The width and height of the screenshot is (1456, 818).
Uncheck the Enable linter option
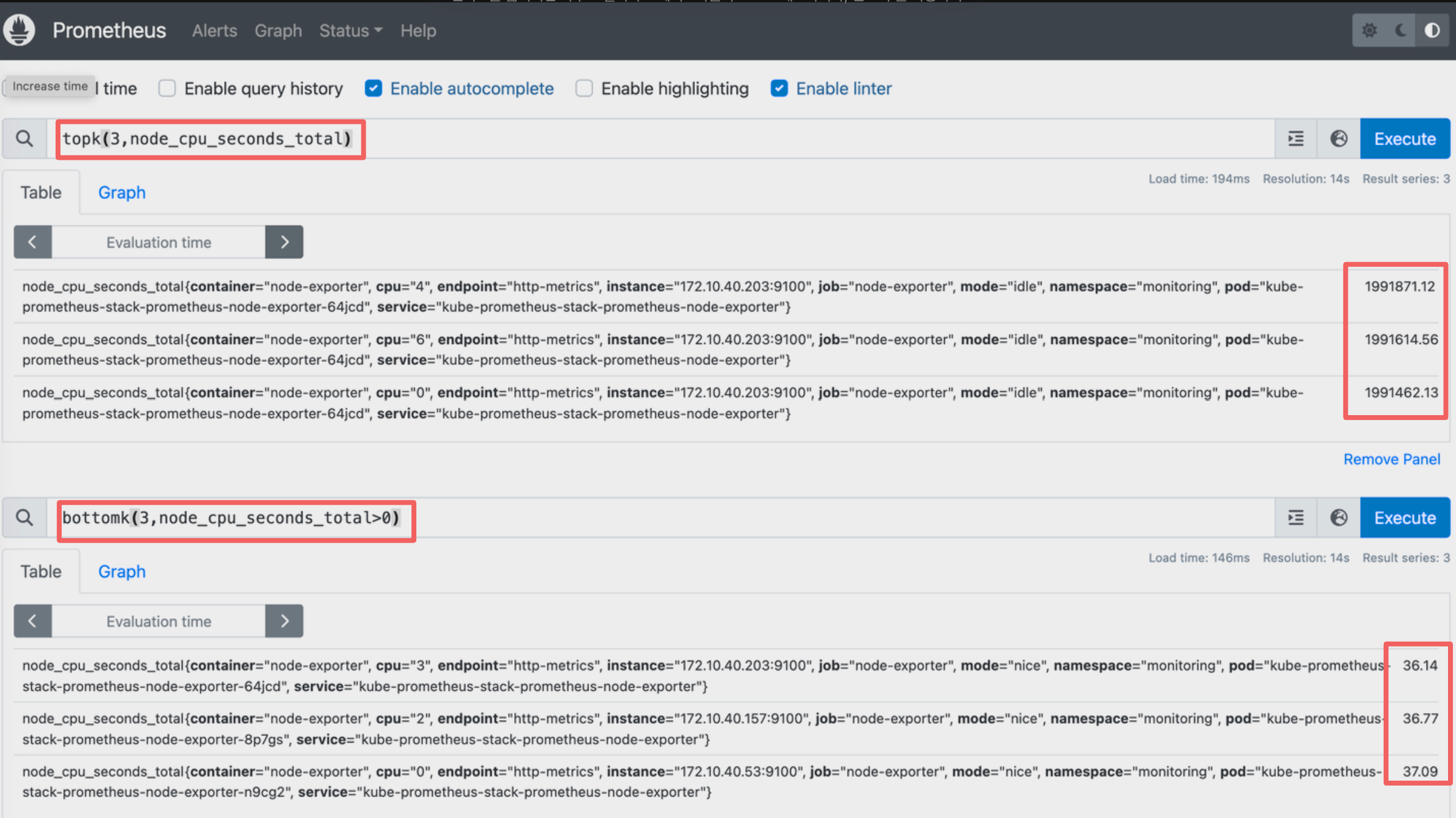coord(779,89)
